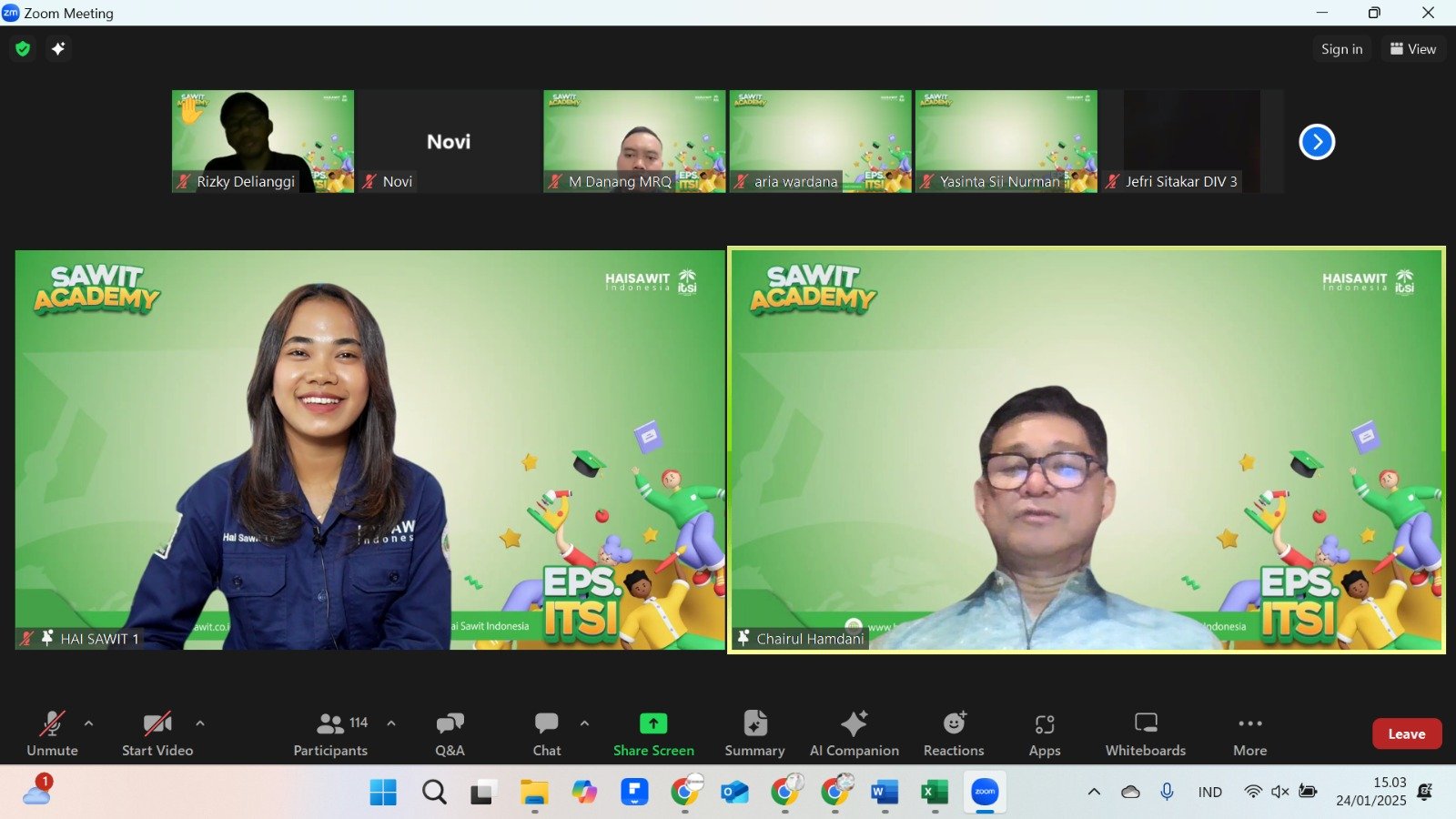Open Zoom Apps

[x=1045, y=733]
